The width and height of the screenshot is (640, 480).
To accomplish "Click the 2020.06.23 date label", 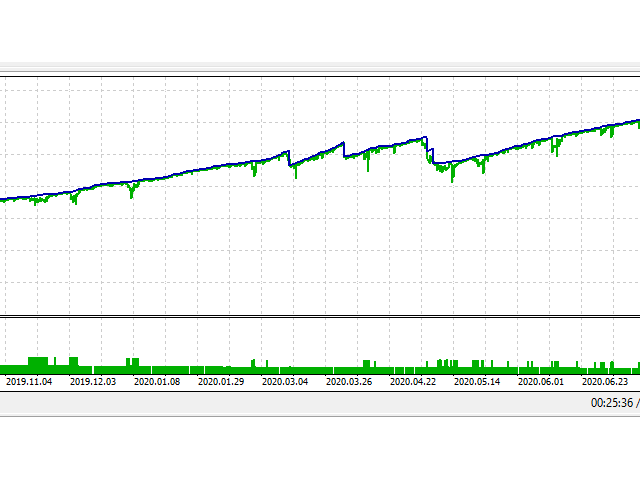I will pyautogui.click(x=605, y=382).
